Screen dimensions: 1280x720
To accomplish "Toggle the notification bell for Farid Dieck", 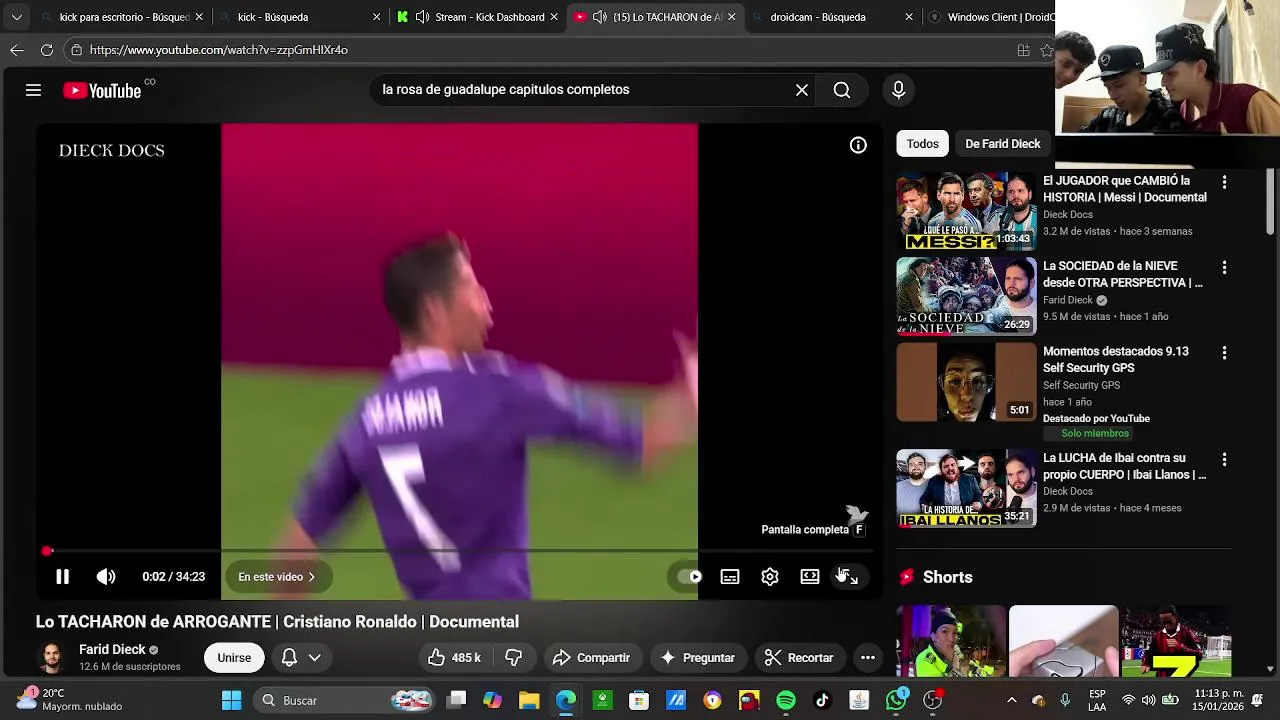I will tap(289, 658).
